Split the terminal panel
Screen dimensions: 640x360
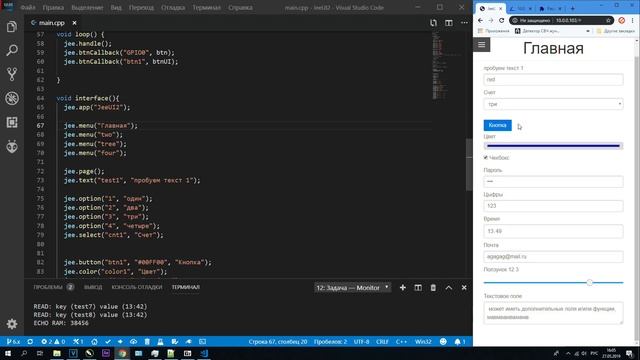[x=418, y=288]
